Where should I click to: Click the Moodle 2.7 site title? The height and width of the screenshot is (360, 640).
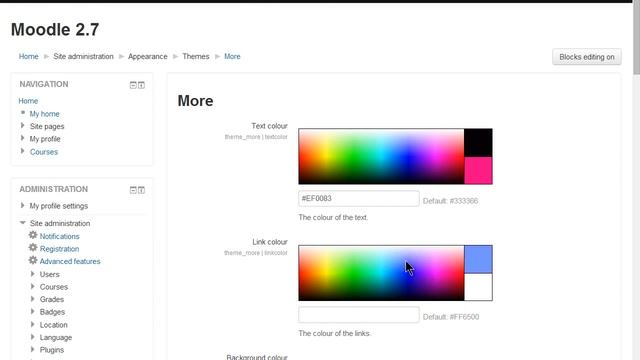point(55,29)
